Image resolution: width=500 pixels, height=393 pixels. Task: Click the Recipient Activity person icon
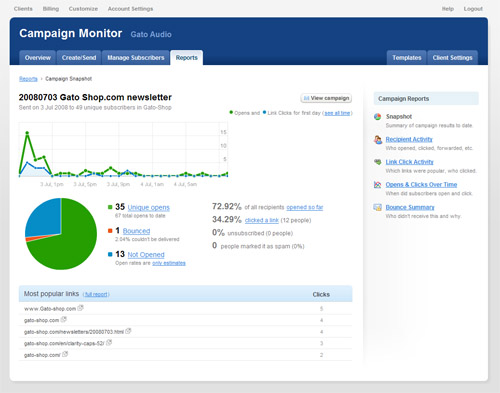click(378, 140)
